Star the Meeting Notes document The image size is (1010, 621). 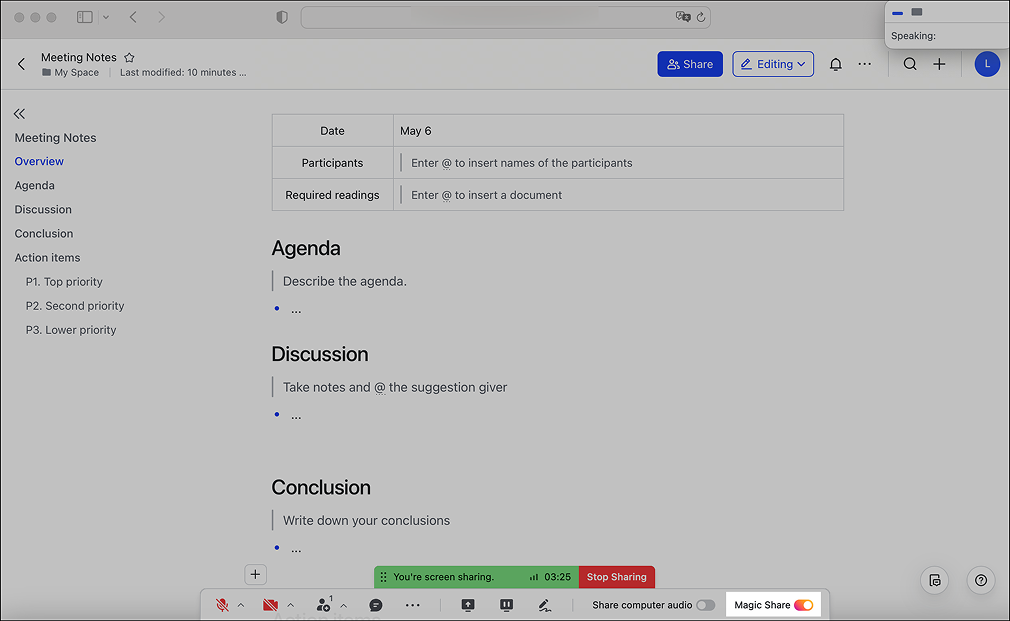point(129,58)
